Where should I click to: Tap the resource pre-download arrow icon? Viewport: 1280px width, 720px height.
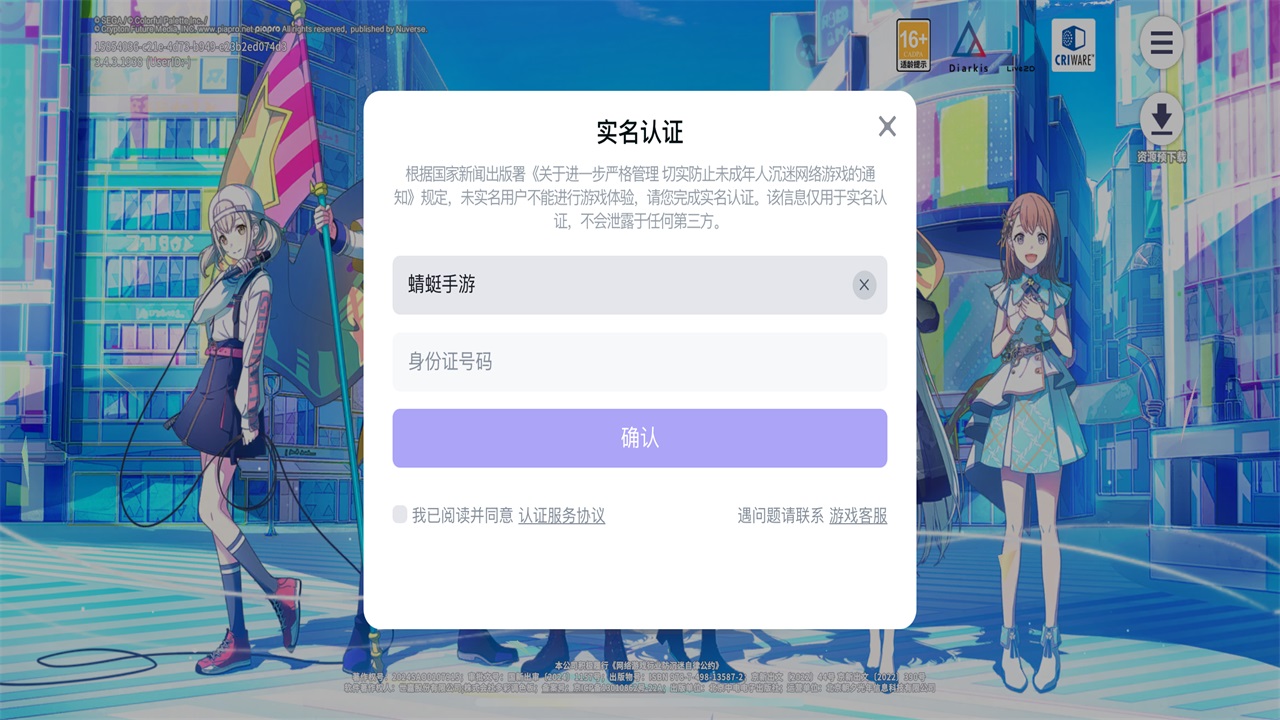pos(1161,119)
